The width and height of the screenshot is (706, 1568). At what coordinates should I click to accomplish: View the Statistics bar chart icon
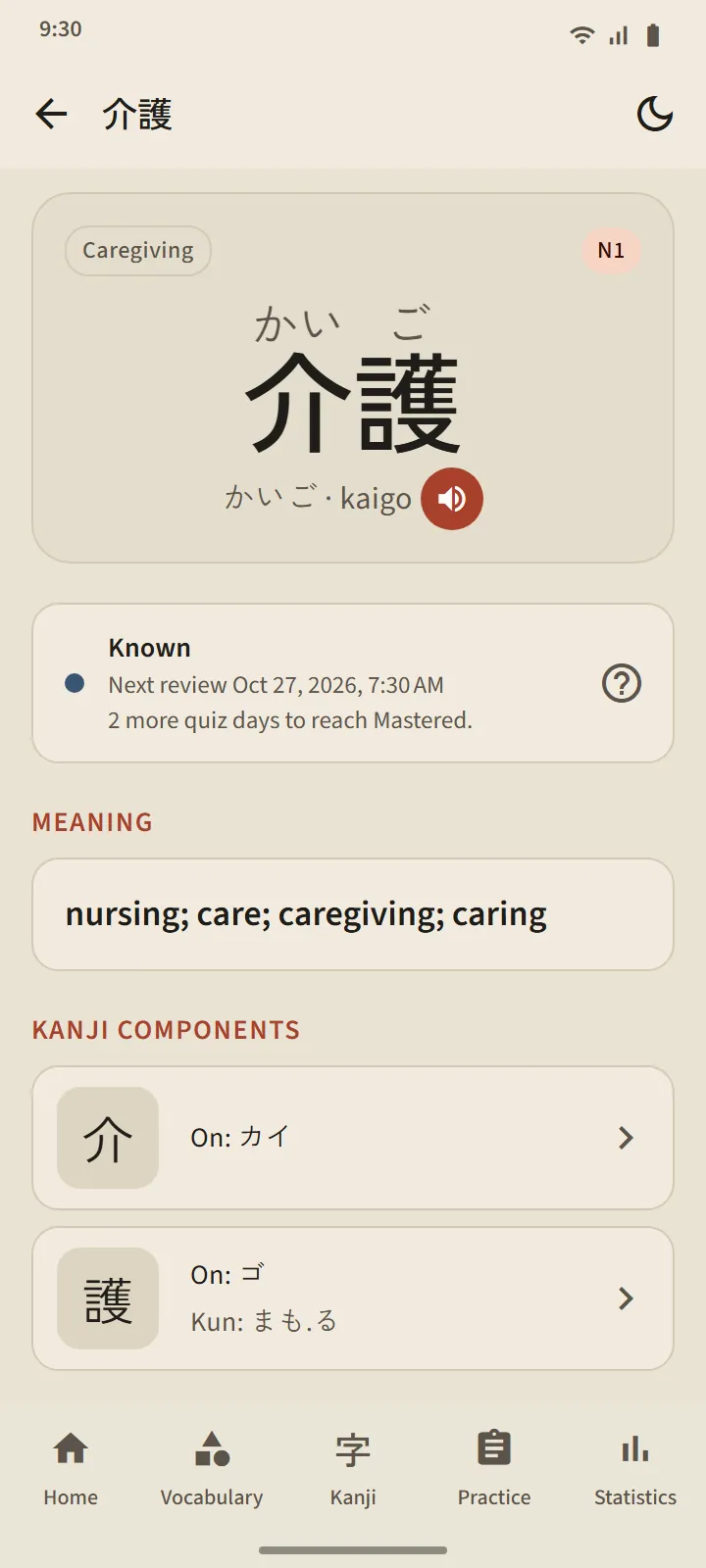point(635,1448)
